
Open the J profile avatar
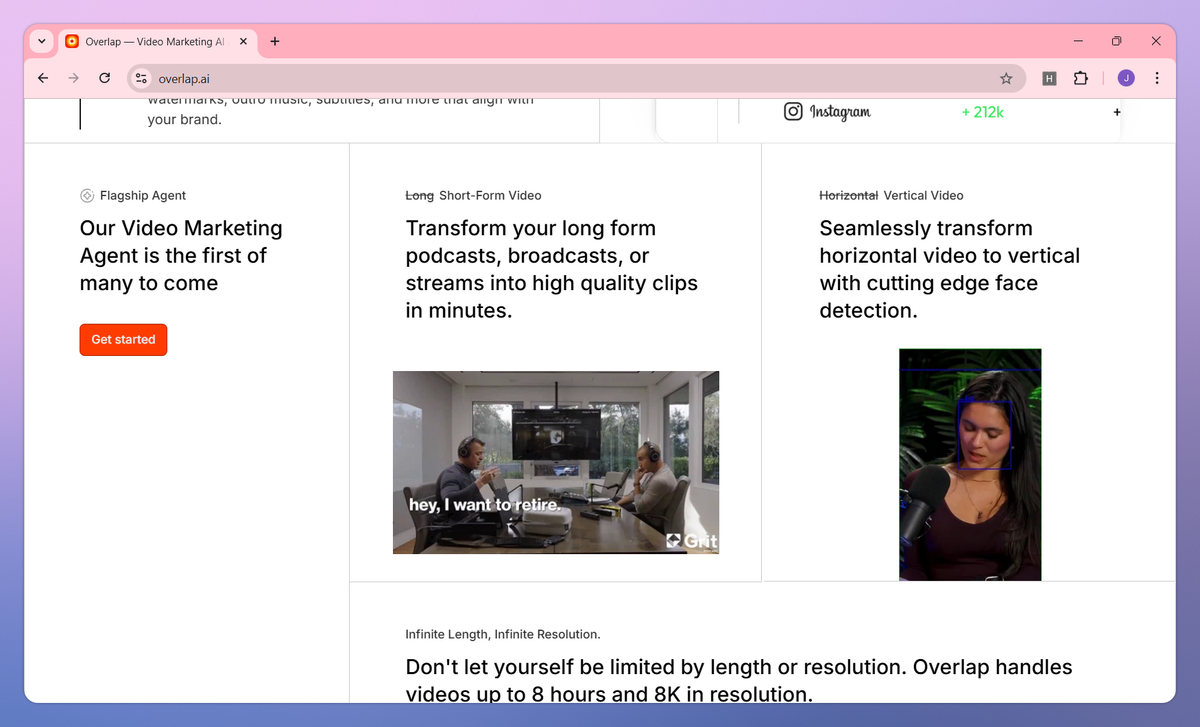tap(1126, 78)
